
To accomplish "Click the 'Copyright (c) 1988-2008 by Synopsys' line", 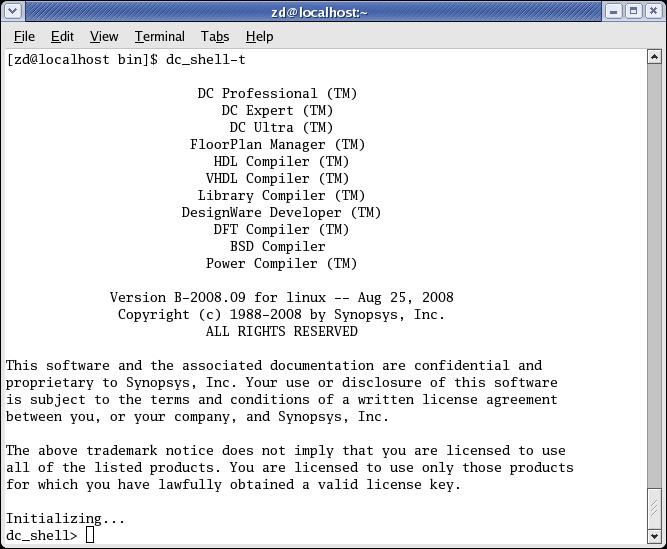I will click(x=281, y=315).
